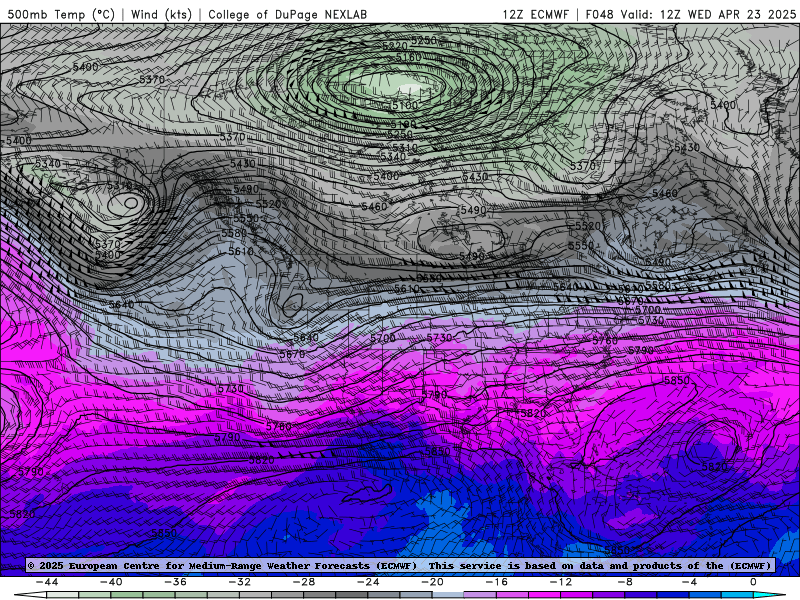Screen dimensions: 800x600
Task: Click the -40 label on the color scale
Action: pyautogui.click(x=111, y=582)
